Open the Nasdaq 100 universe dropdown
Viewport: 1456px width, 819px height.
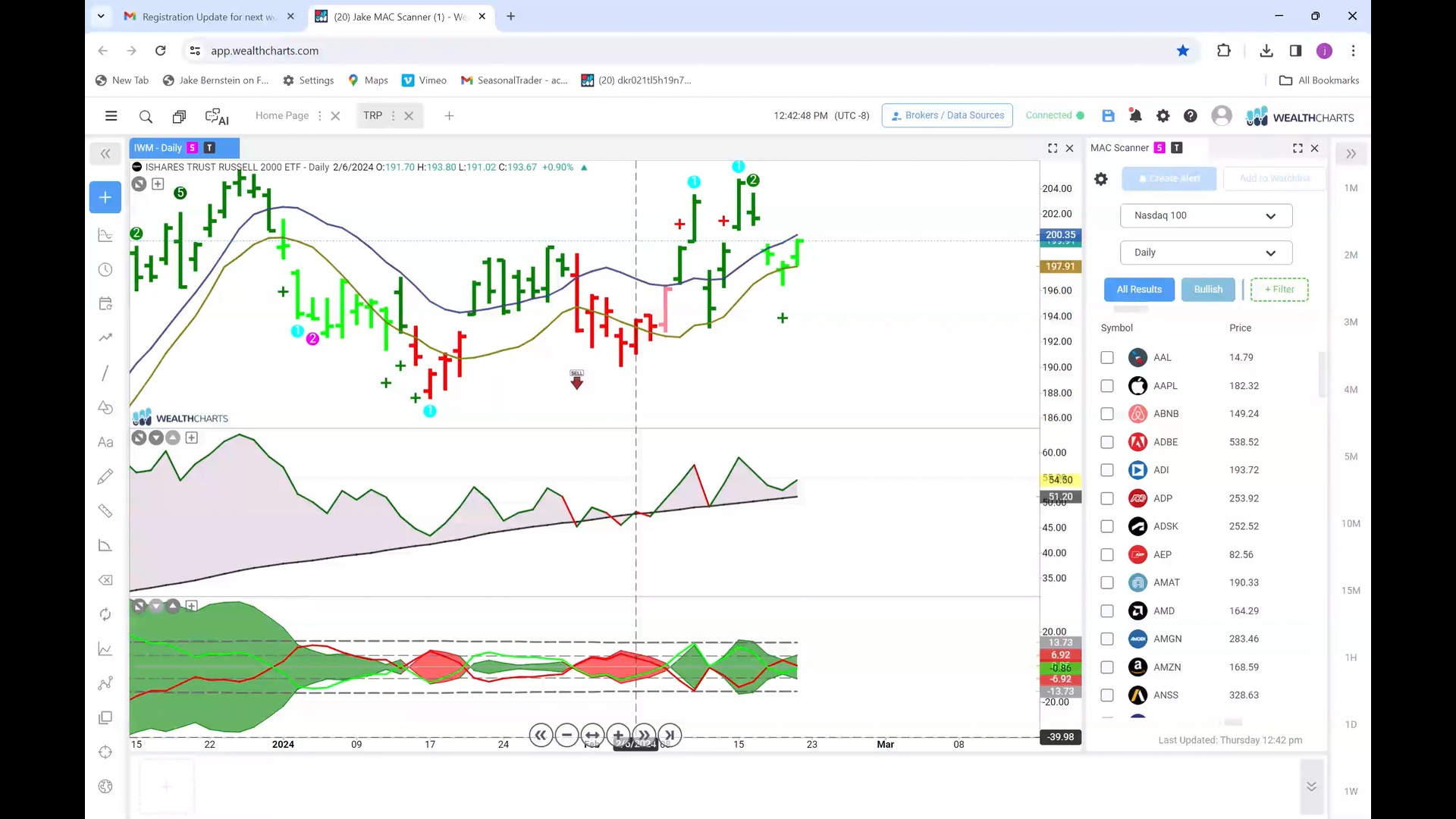pyautogui.click(x=1206, y=215)
